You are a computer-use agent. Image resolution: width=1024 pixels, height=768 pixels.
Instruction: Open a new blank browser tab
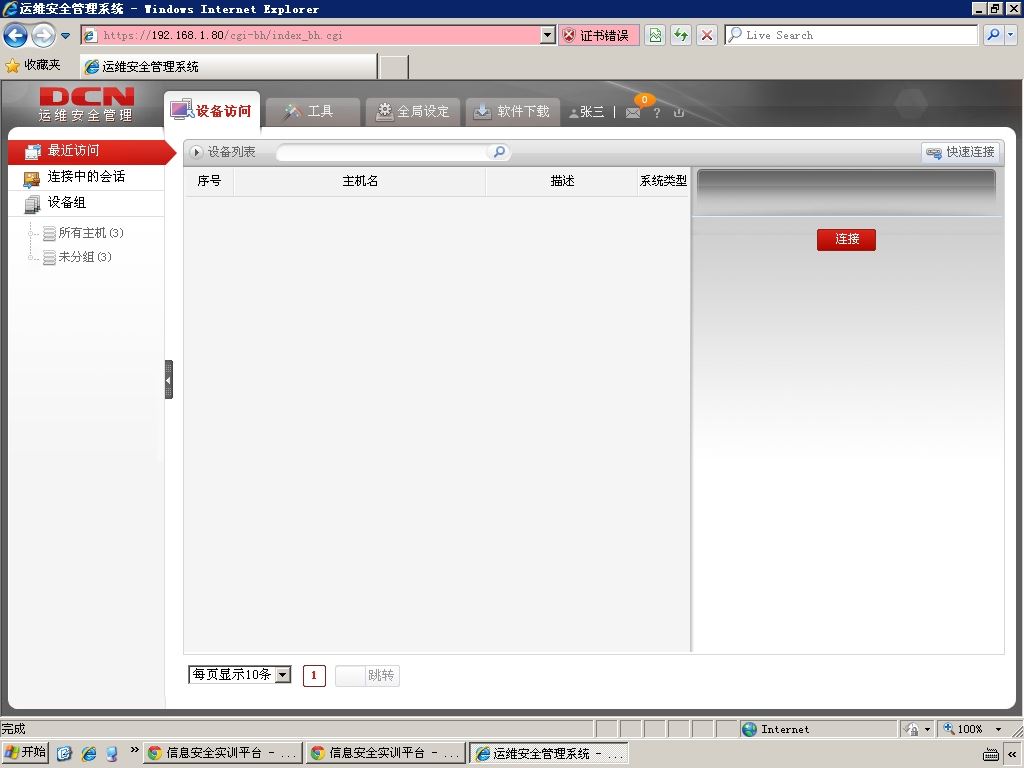(x=394, y=67)
